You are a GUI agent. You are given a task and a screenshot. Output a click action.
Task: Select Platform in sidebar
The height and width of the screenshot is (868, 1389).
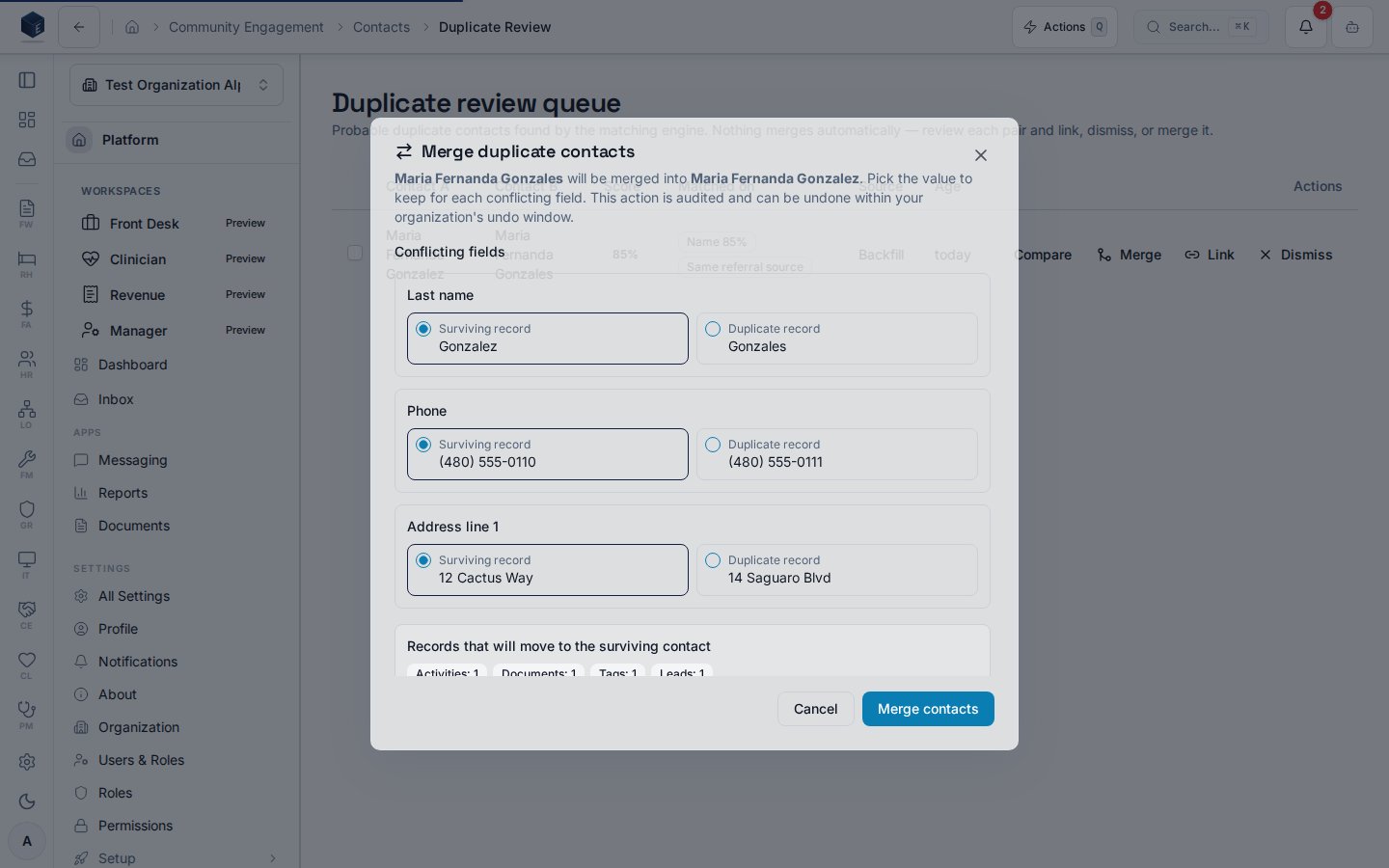click(x=177, y=140)
